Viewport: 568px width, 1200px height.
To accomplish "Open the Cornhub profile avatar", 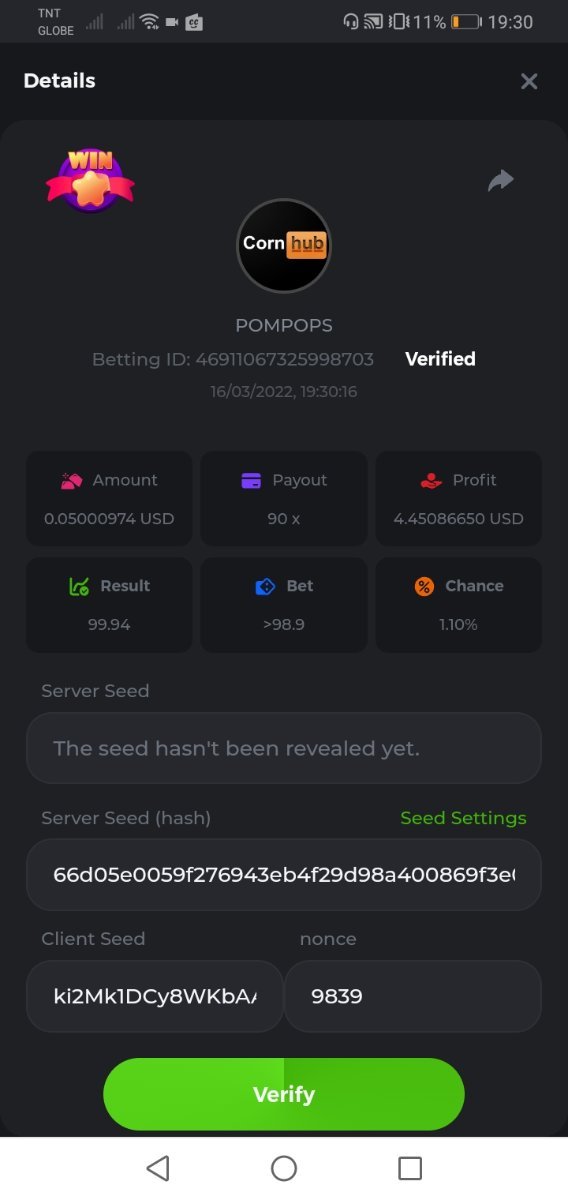I will coord(284,245).
